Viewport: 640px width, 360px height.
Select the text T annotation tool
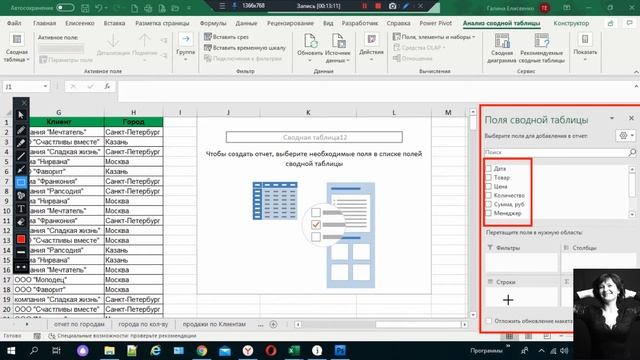point(21,209)
